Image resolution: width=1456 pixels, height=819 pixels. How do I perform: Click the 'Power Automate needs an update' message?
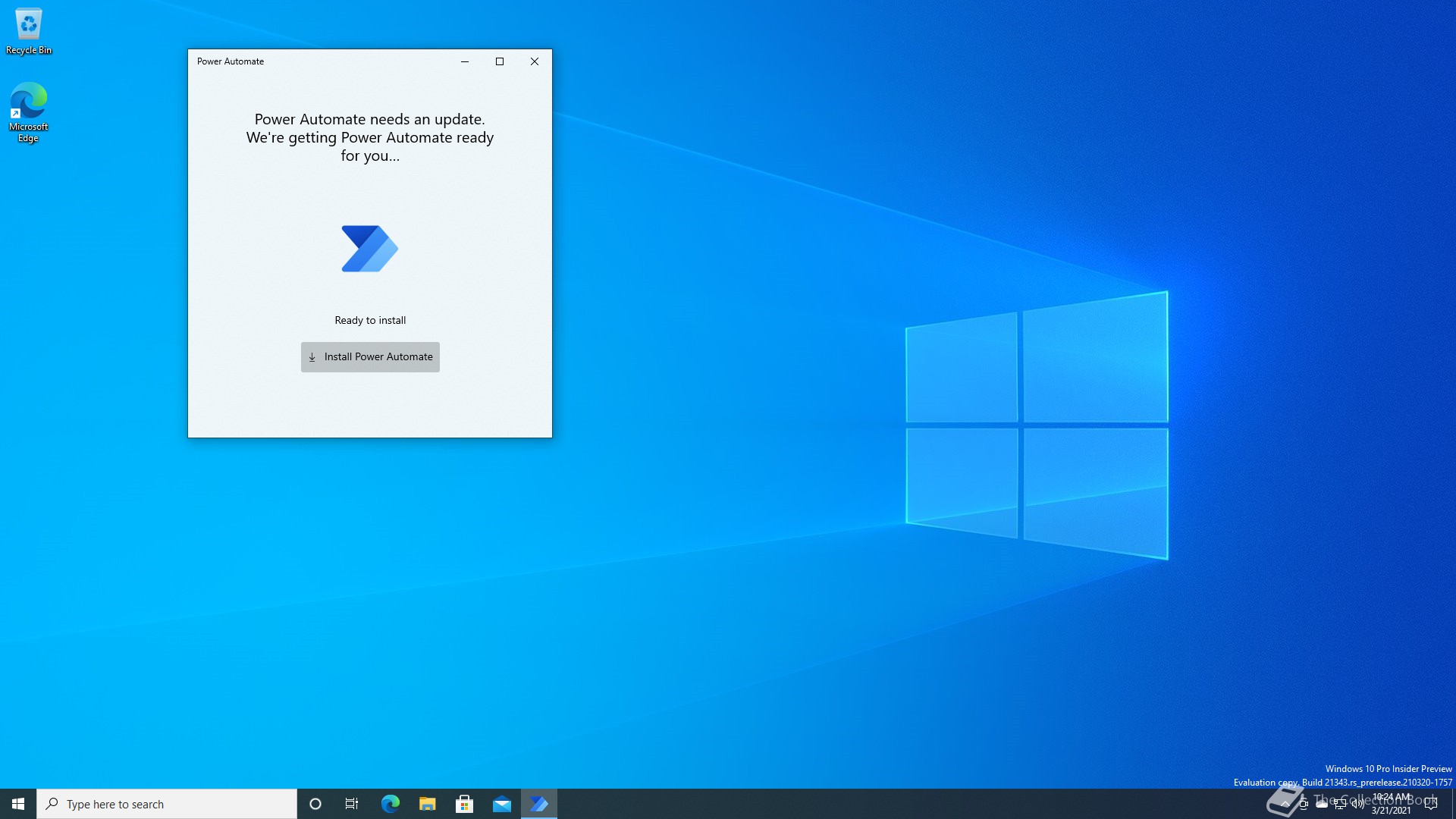click(370, 120)
